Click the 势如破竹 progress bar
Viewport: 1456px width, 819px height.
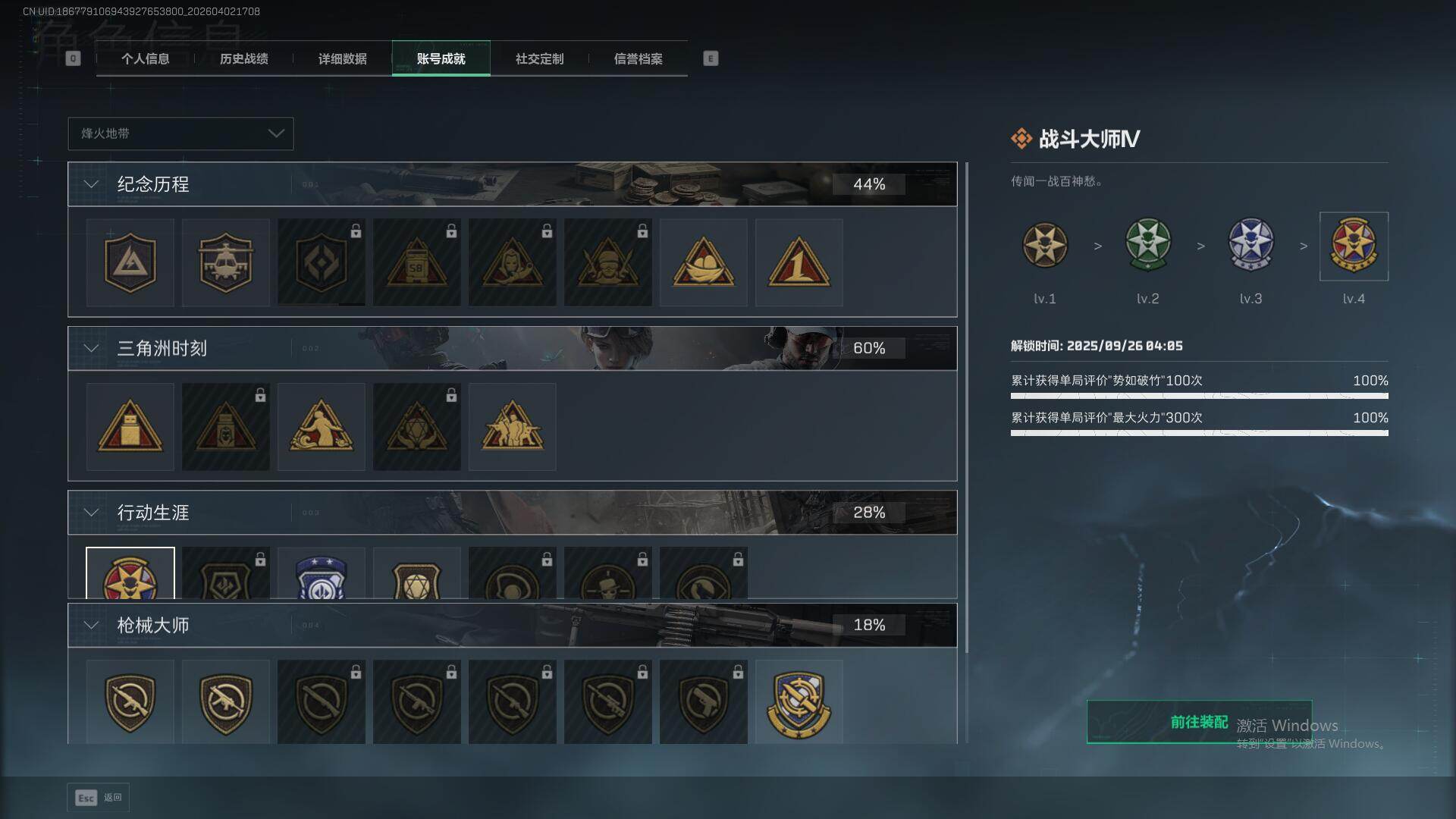click(1199, 395)
